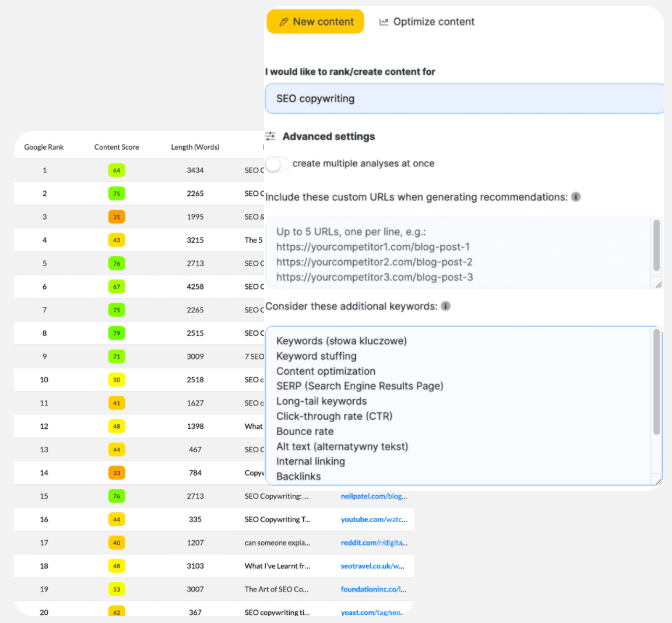Screen dimensions: 672x623
Task: Click the pencil icon in New content
Action: click(x=285, y=22)
